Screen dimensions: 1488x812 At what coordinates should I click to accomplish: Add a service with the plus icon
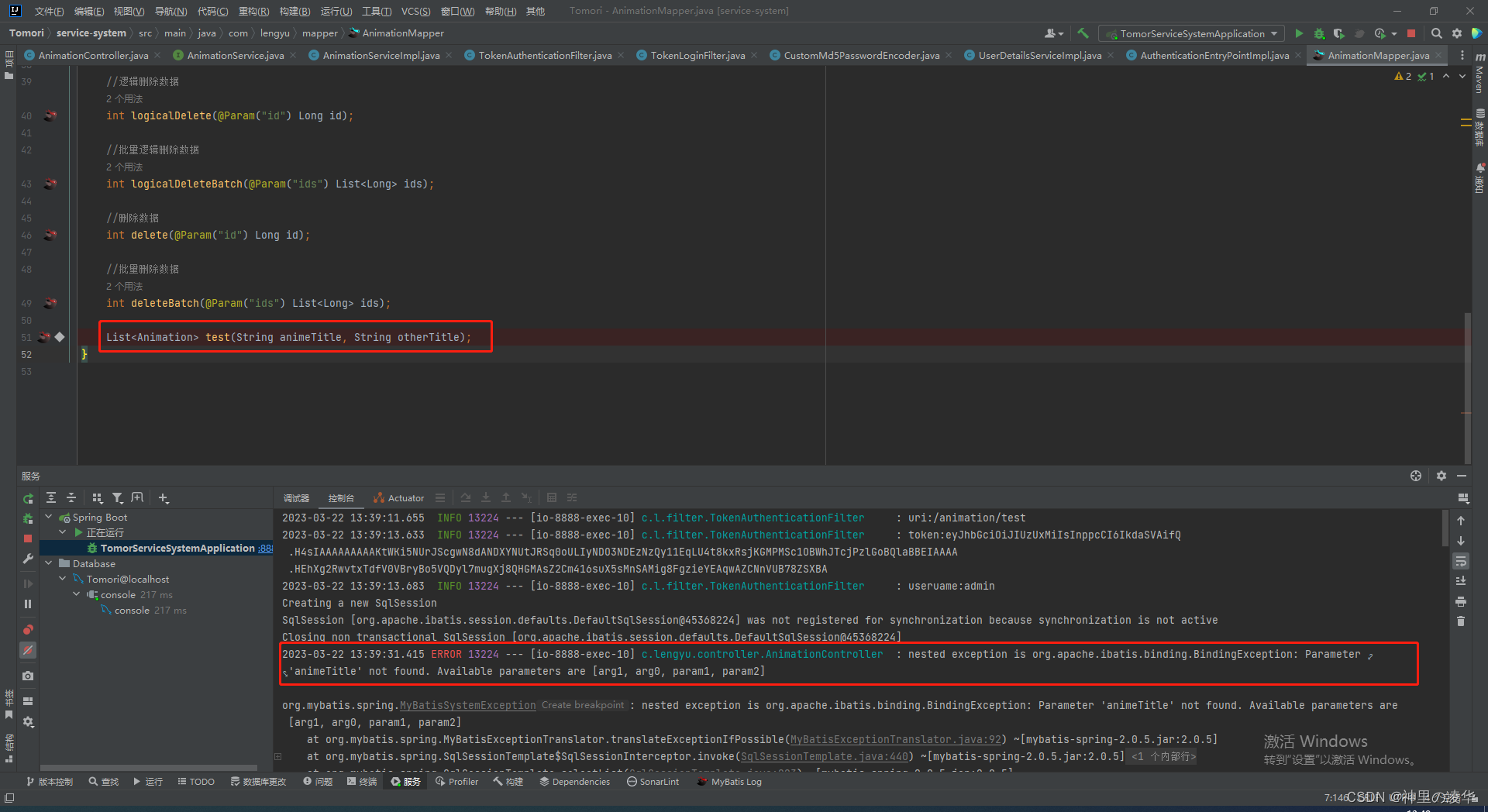[x=164, y=498]
